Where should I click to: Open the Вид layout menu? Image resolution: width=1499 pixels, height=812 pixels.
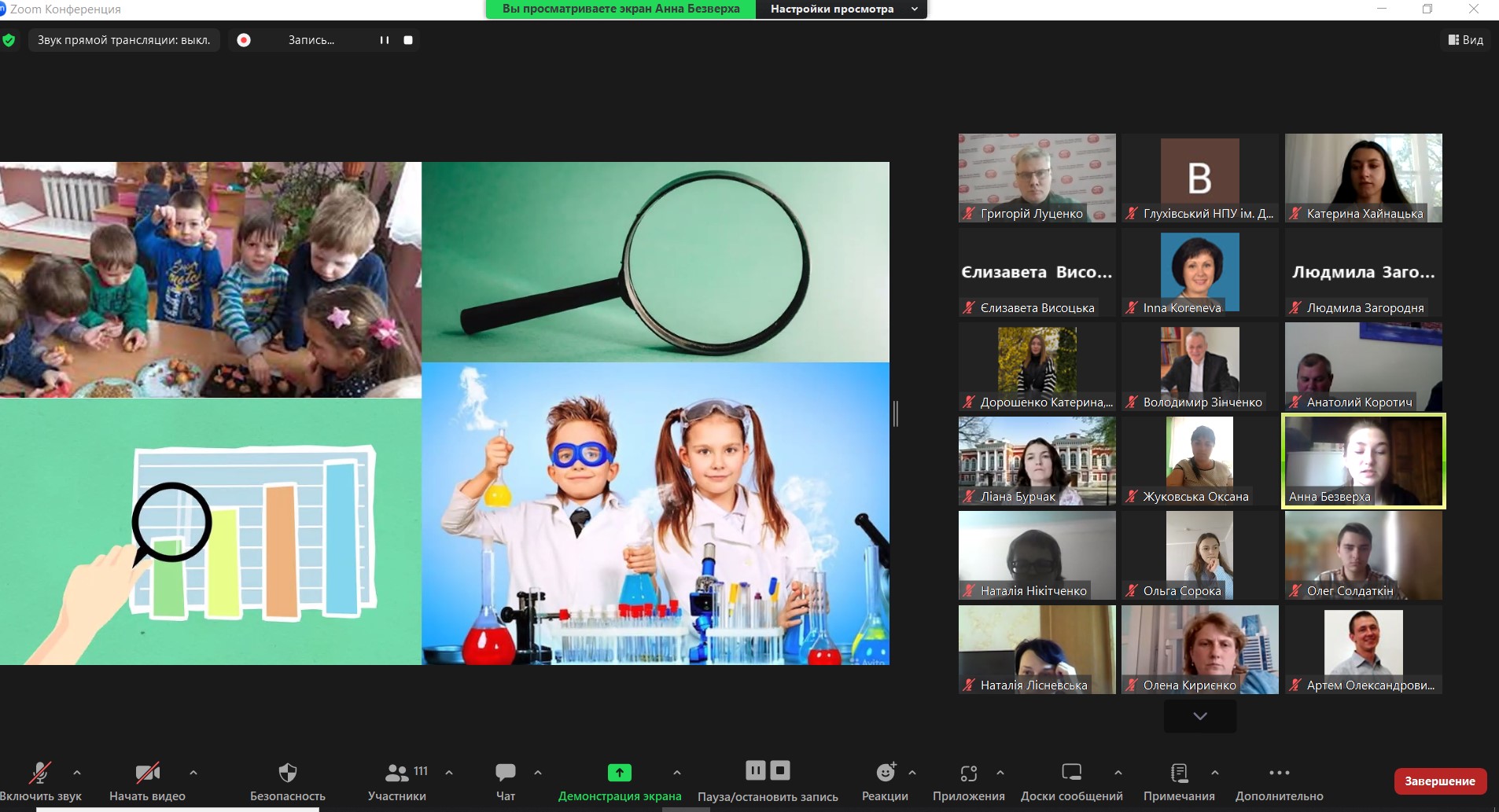(x=1466, y=39)
